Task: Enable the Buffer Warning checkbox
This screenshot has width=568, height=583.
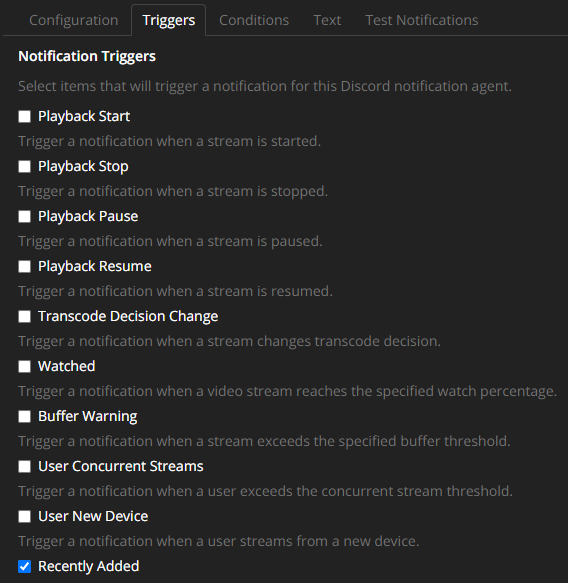Action: (25, 416)
